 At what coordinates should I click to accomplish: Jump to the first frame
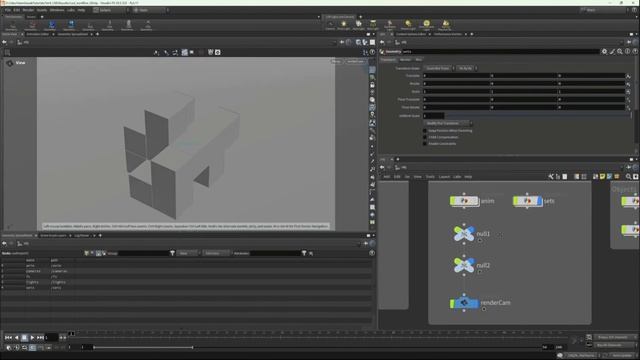pos(8,338)
